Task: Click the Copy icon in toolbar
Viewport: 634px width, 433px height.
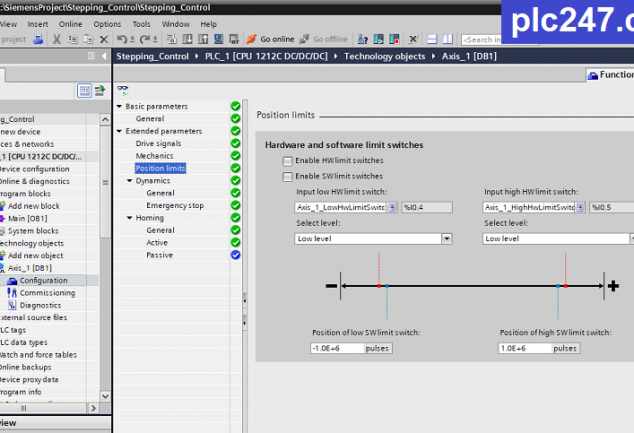Action: pos(72,39)
